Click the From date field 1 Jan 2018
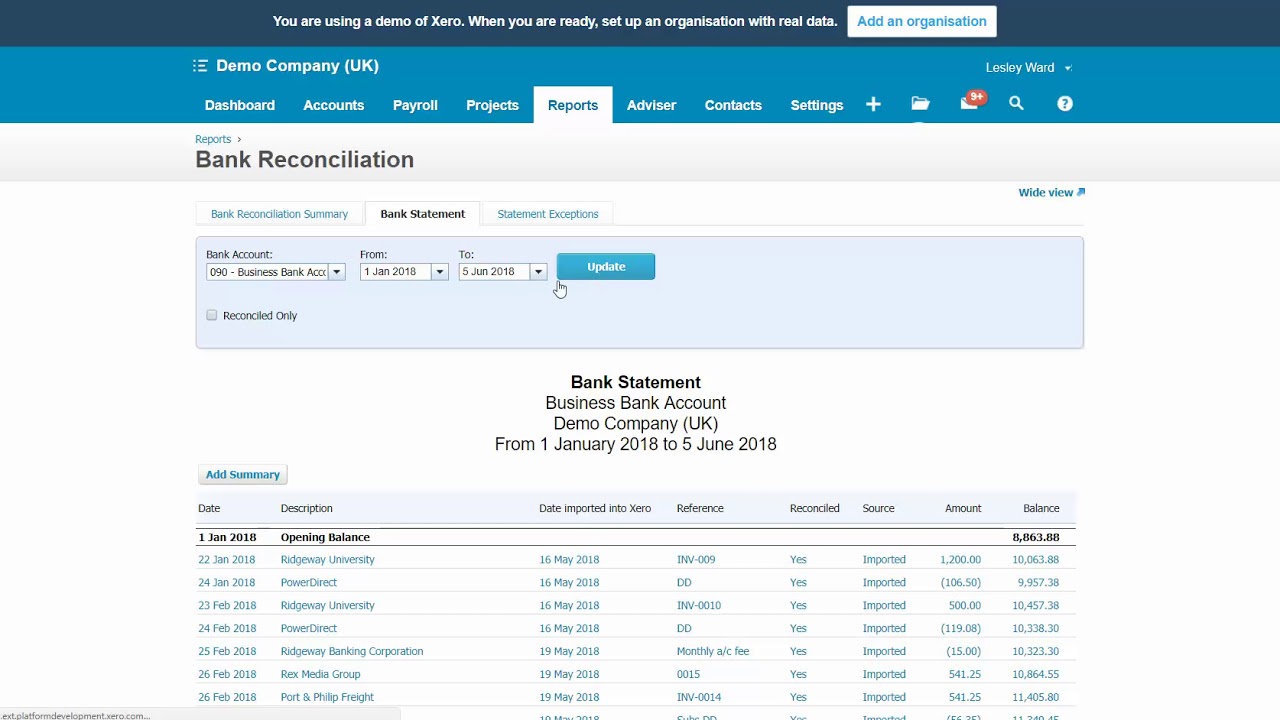 click(396, 272)
